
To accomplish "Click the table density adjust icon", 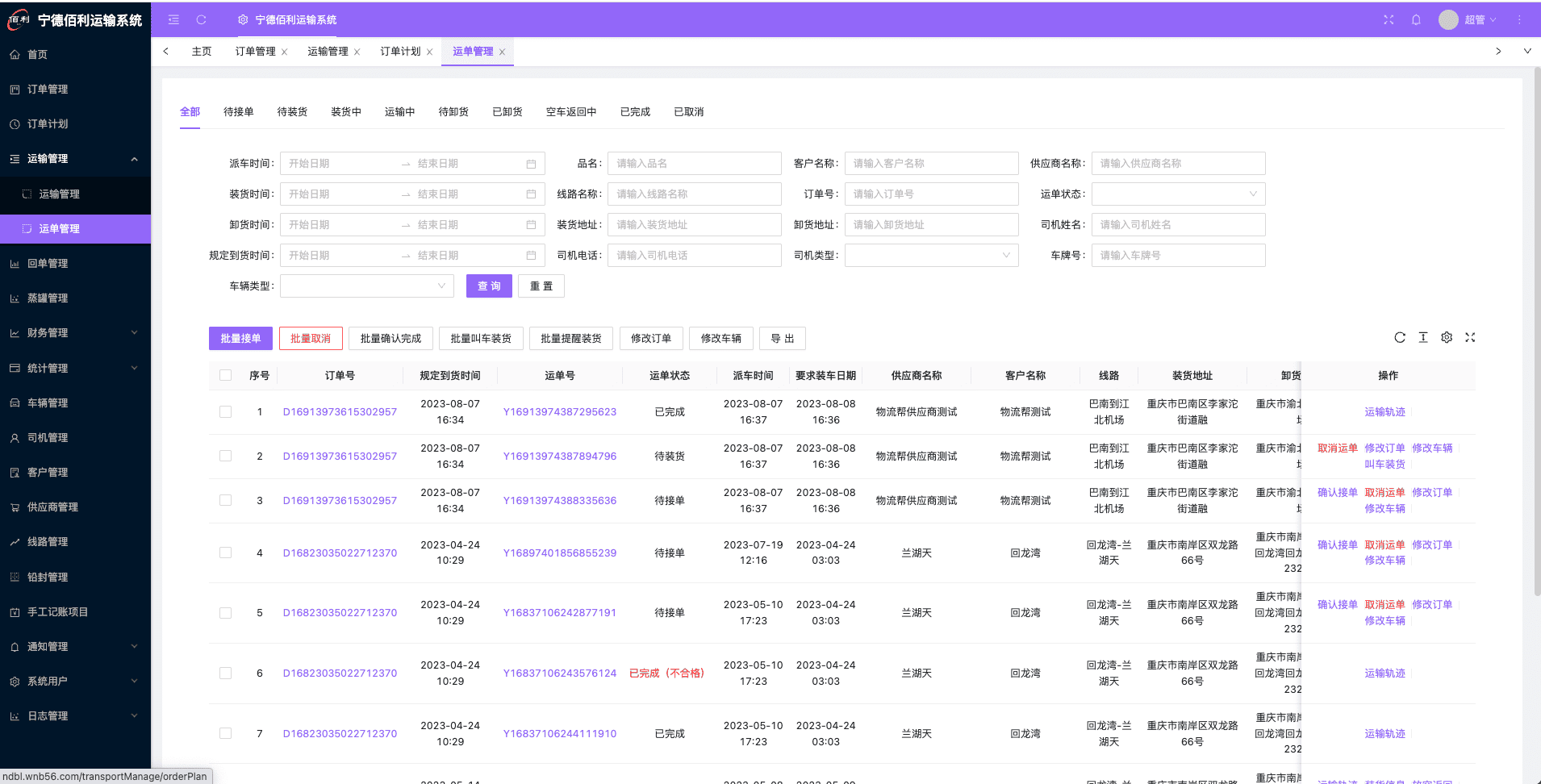I will pos(1423,338).
